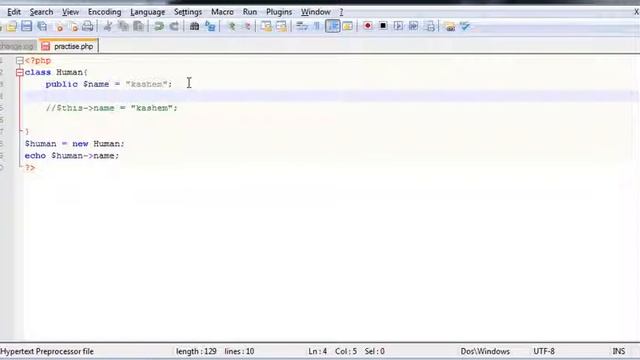Open the ? help menu

click(x=341, y=12)
